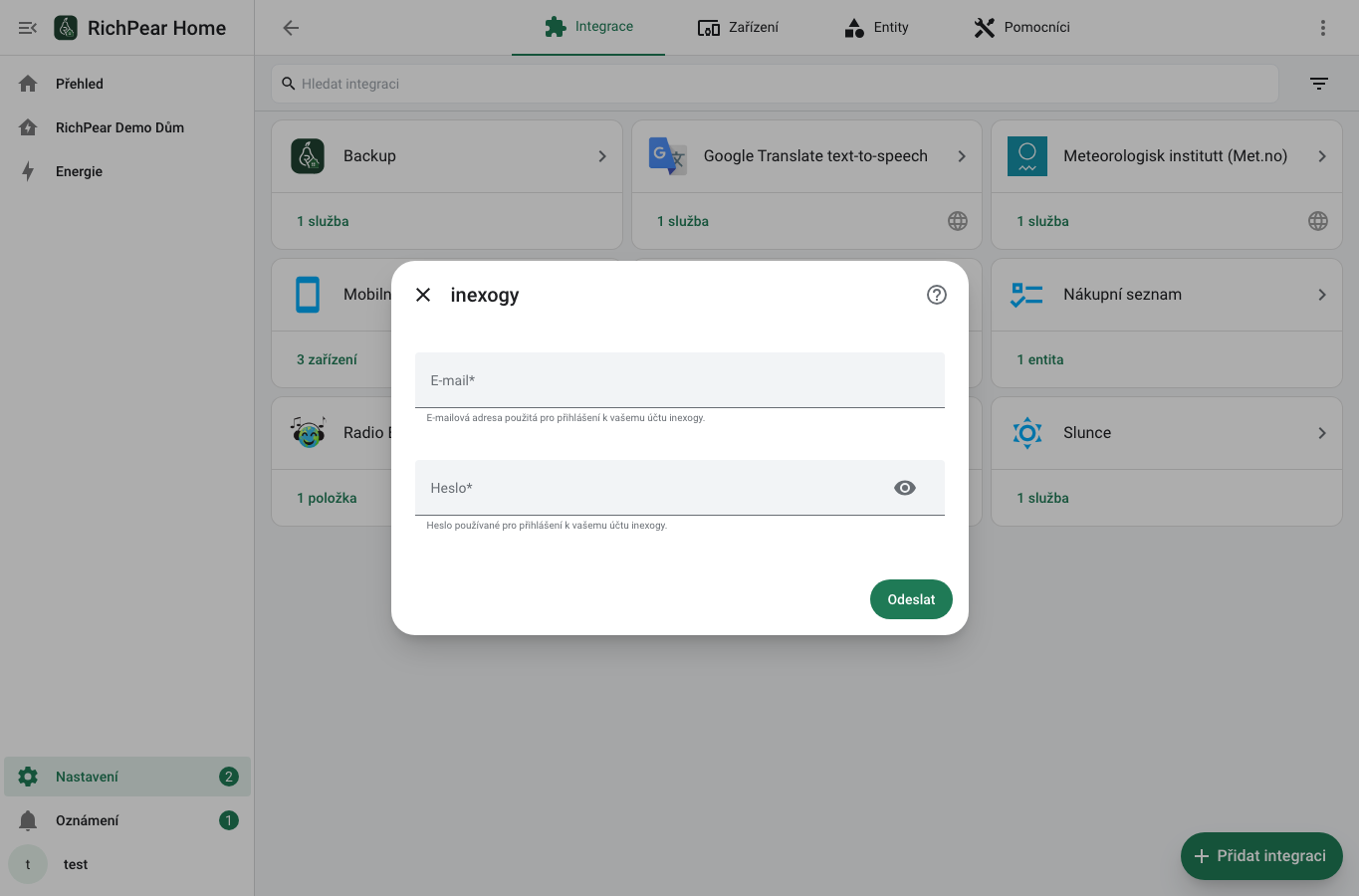
Task: Open Energie in the sidebar
Action: click(127, 171)
